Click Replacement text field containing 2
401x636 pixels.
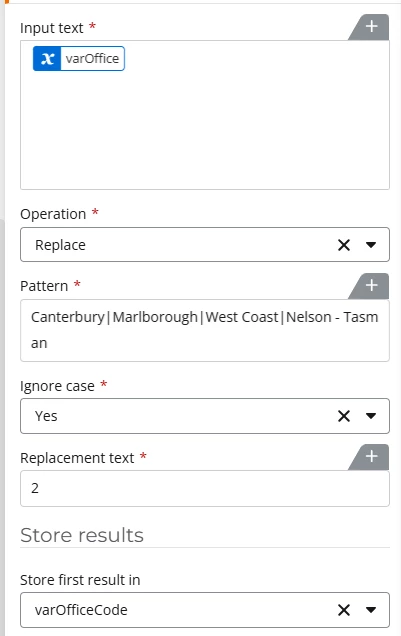point(205,488)
